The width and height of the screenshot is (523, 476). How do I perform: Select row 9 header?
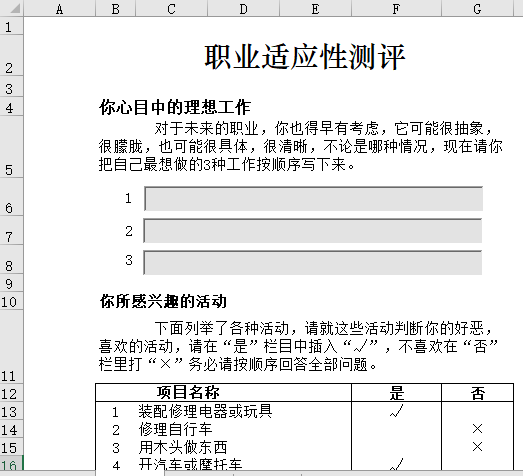point(12,284)
